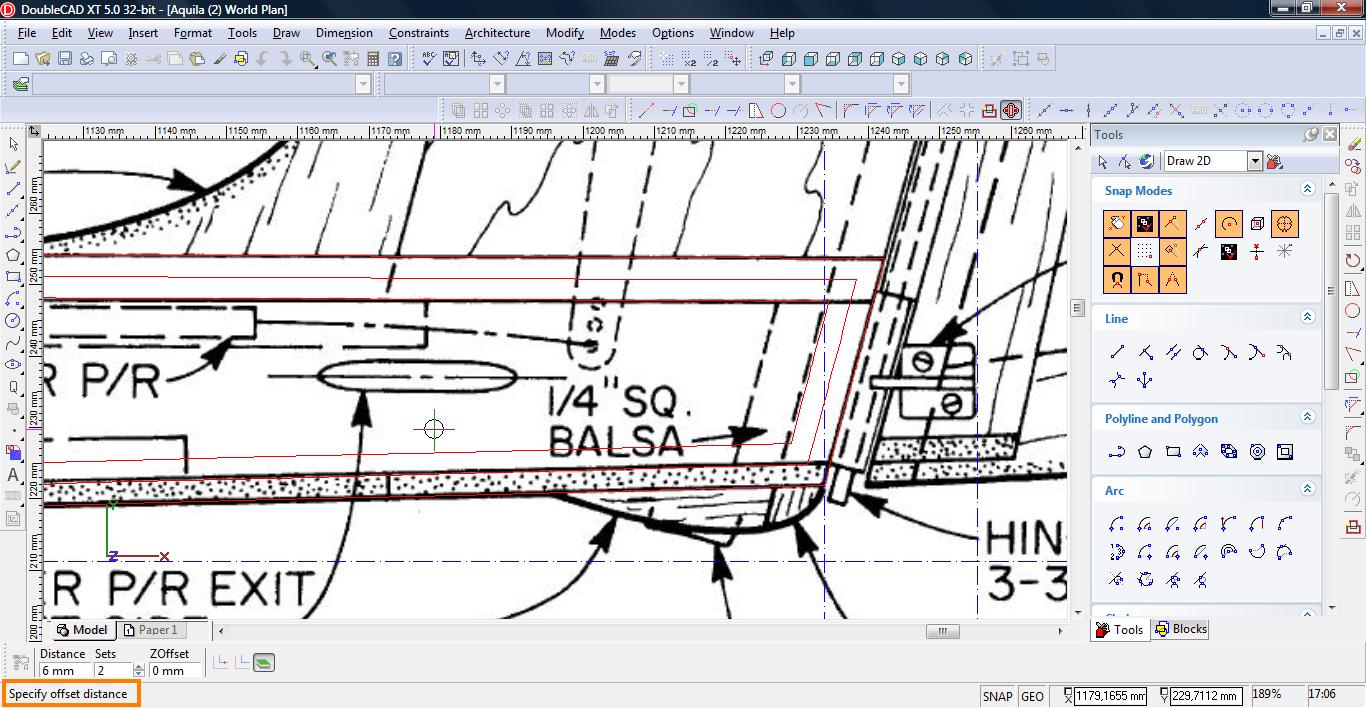This screenshot has width=1366, height=708.
Task: Click the Distance input field
Action: pyautogui.click(x=62, y=671)
